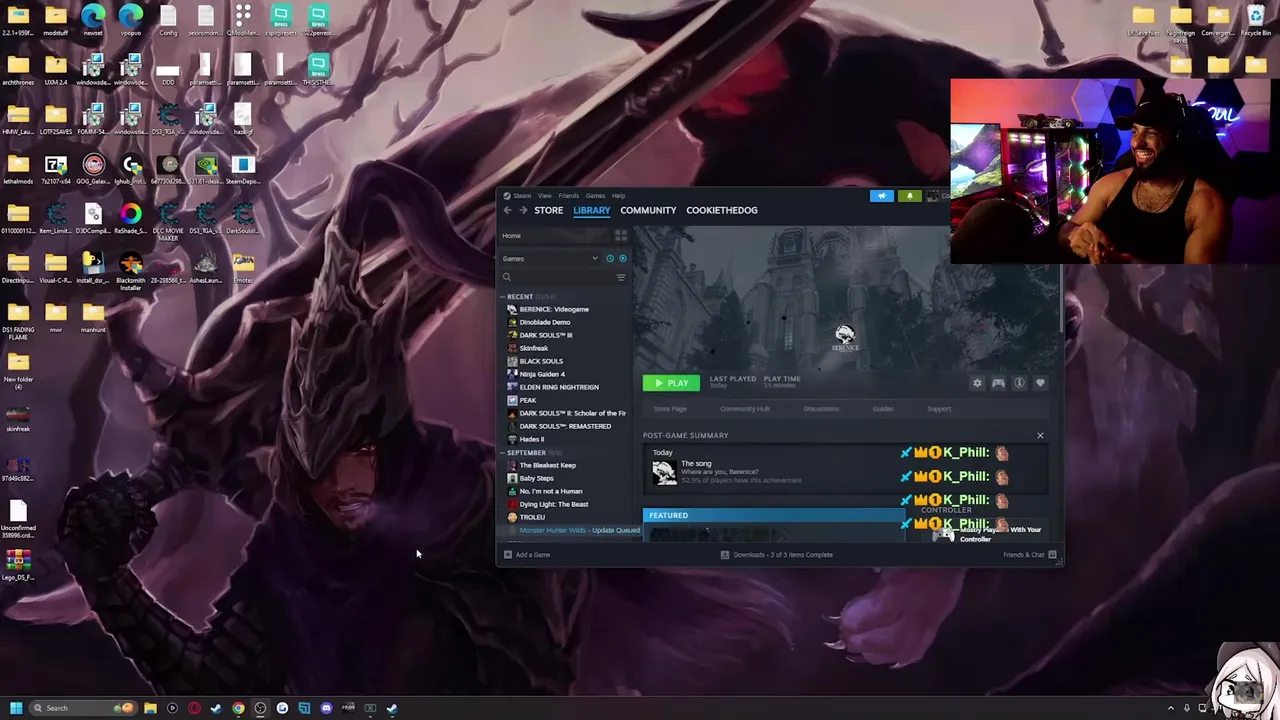
Task: Open the Steam menu in menu bar
Action: (522, 196)
